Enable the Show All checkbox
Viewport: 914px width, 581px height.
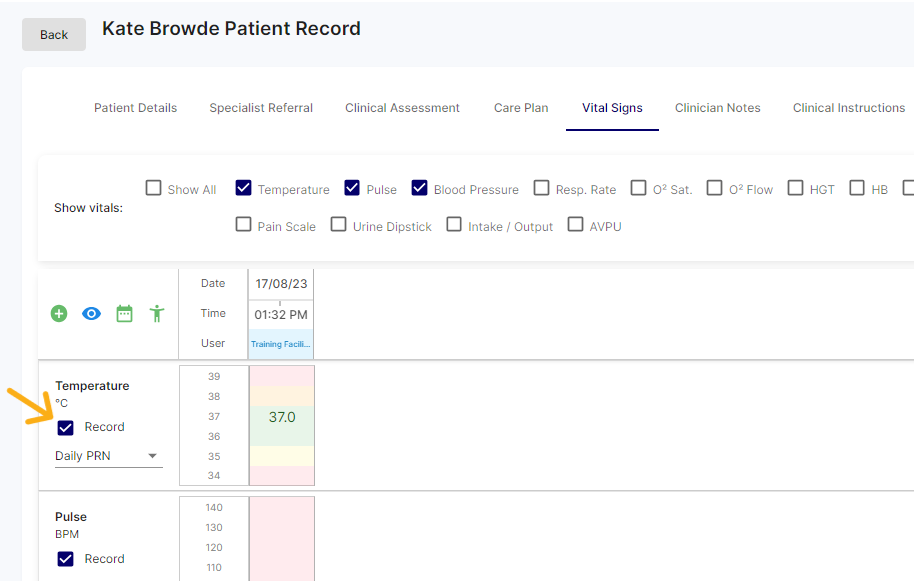point(153,188)
